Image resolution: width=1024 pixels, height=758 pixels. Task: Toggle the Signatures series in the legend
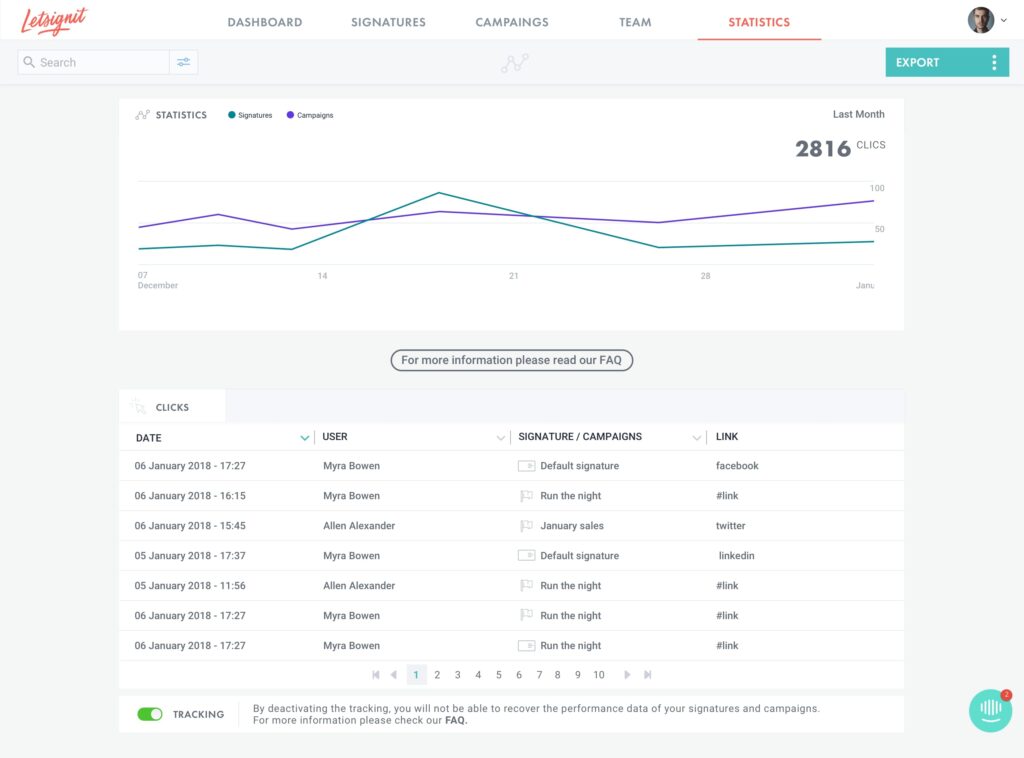250,115
